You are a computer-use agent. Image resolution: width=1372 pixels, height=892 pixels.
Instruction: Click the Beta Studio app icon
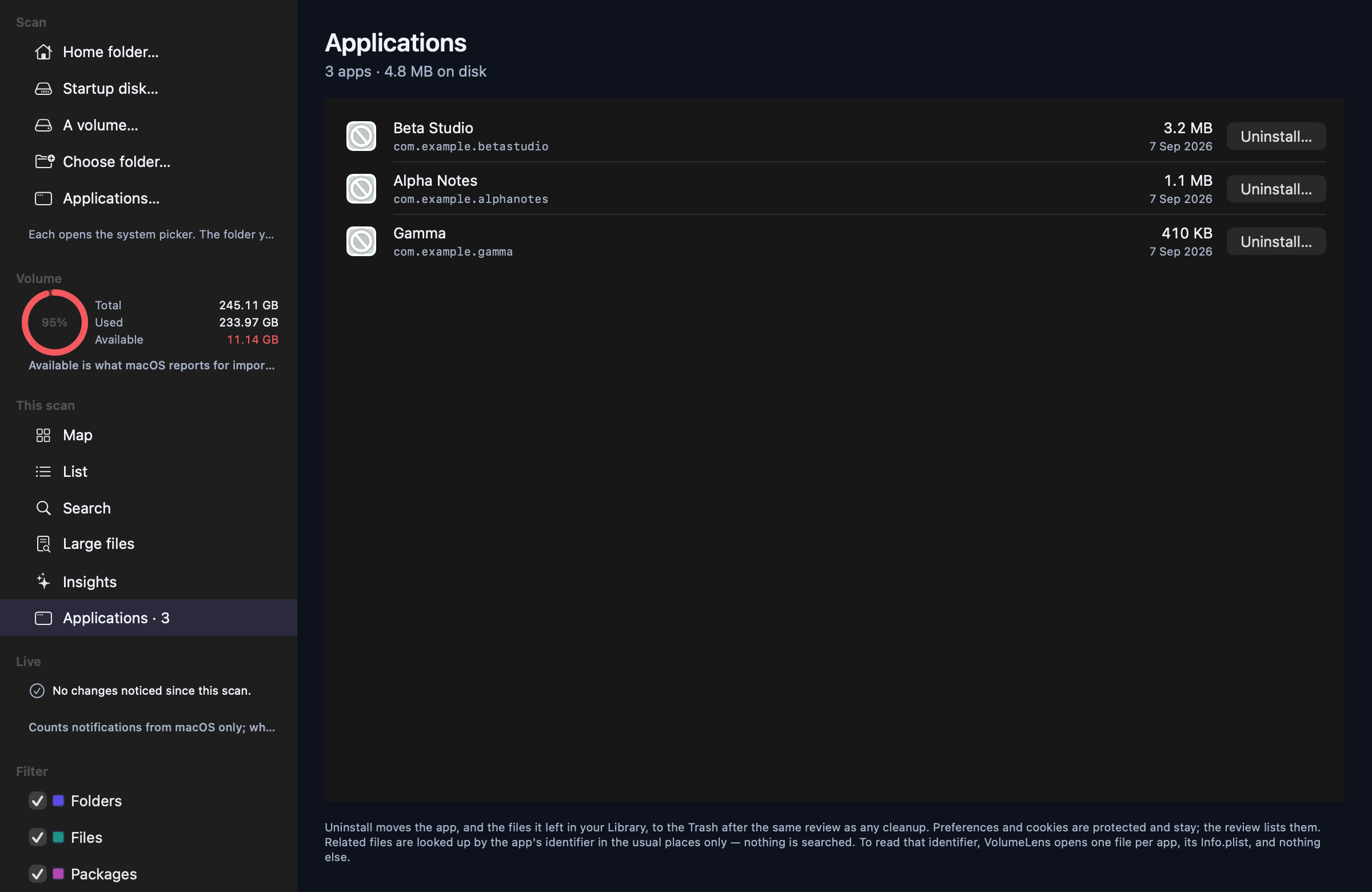[x=361, y=136]
